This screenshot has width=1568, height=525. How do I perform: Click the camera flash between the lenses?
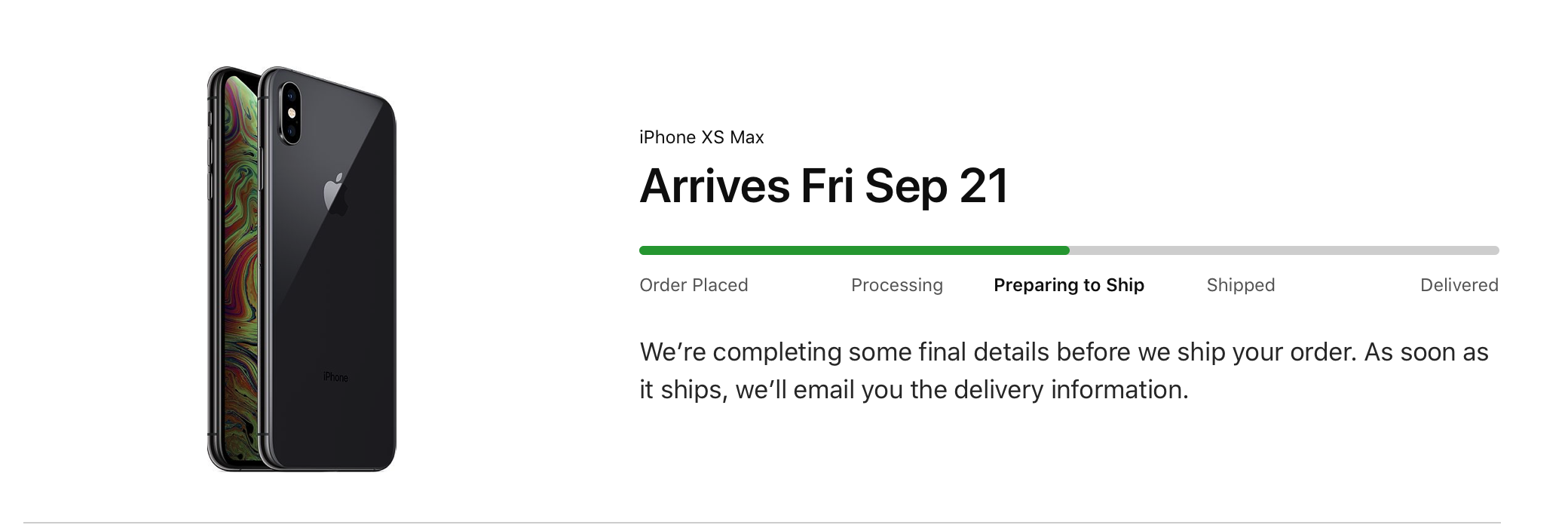[x=292, y=113]
